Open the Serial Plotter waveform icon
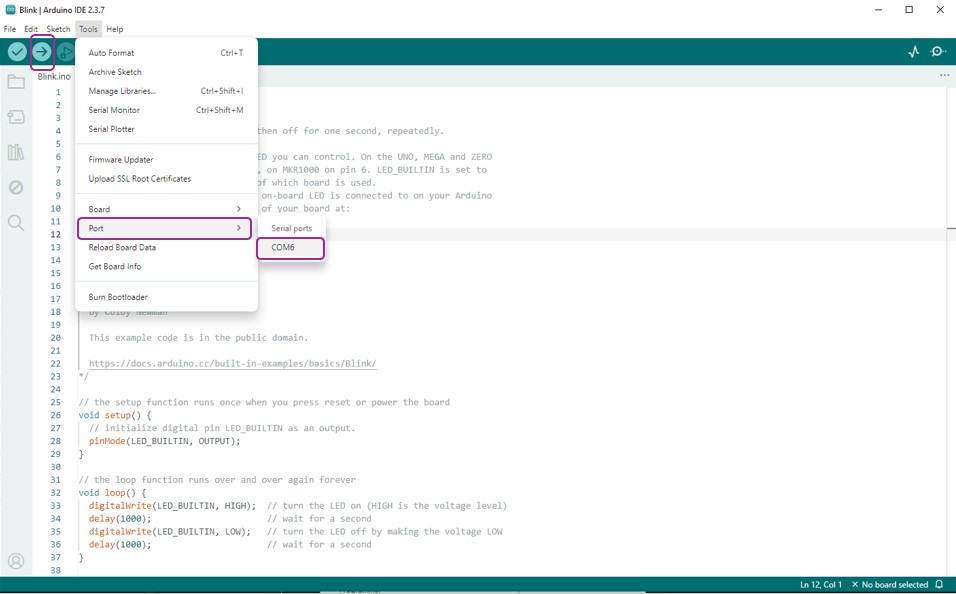This screenshot has width=956, height=594. [x=913, y=52]
